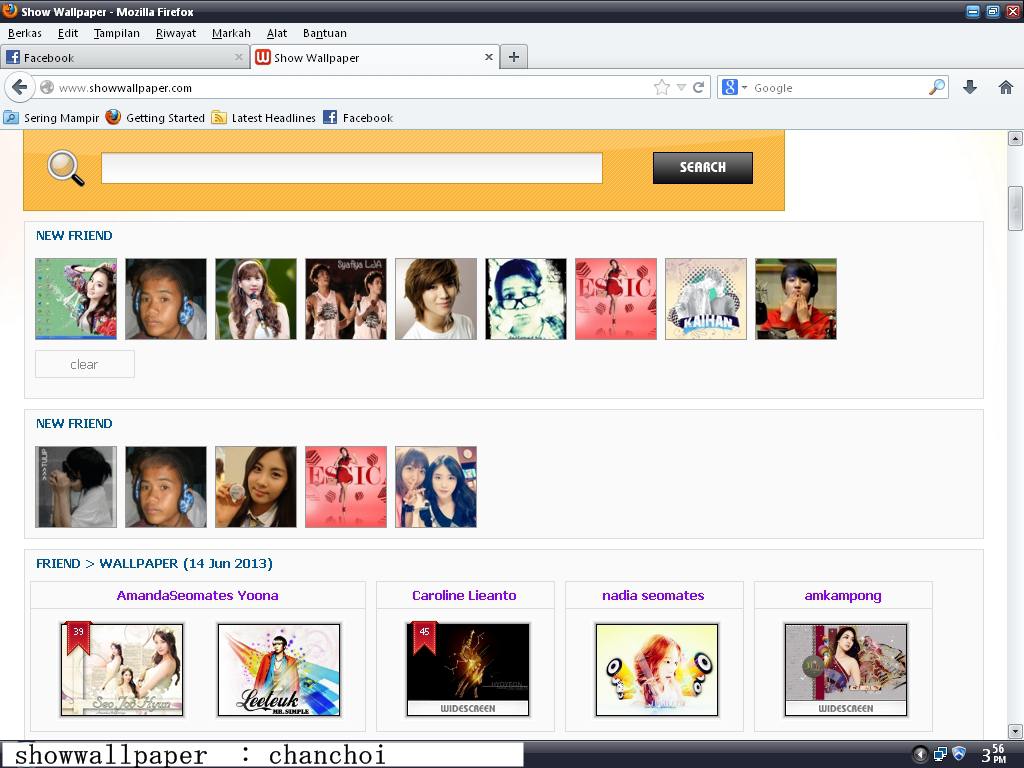Click the wallpaper search text field
The height and width of the screenshot is (768, 1024).
[x=351, y=168]
